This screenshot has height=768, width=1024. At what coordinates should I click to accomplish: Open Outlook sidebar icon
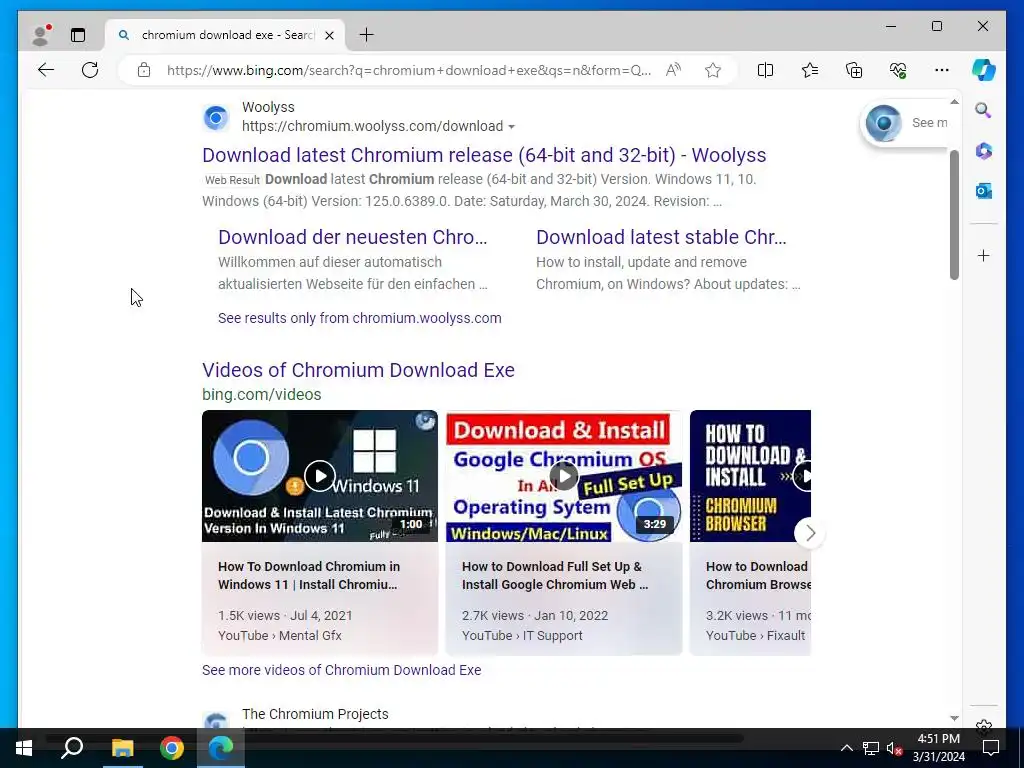984,191
